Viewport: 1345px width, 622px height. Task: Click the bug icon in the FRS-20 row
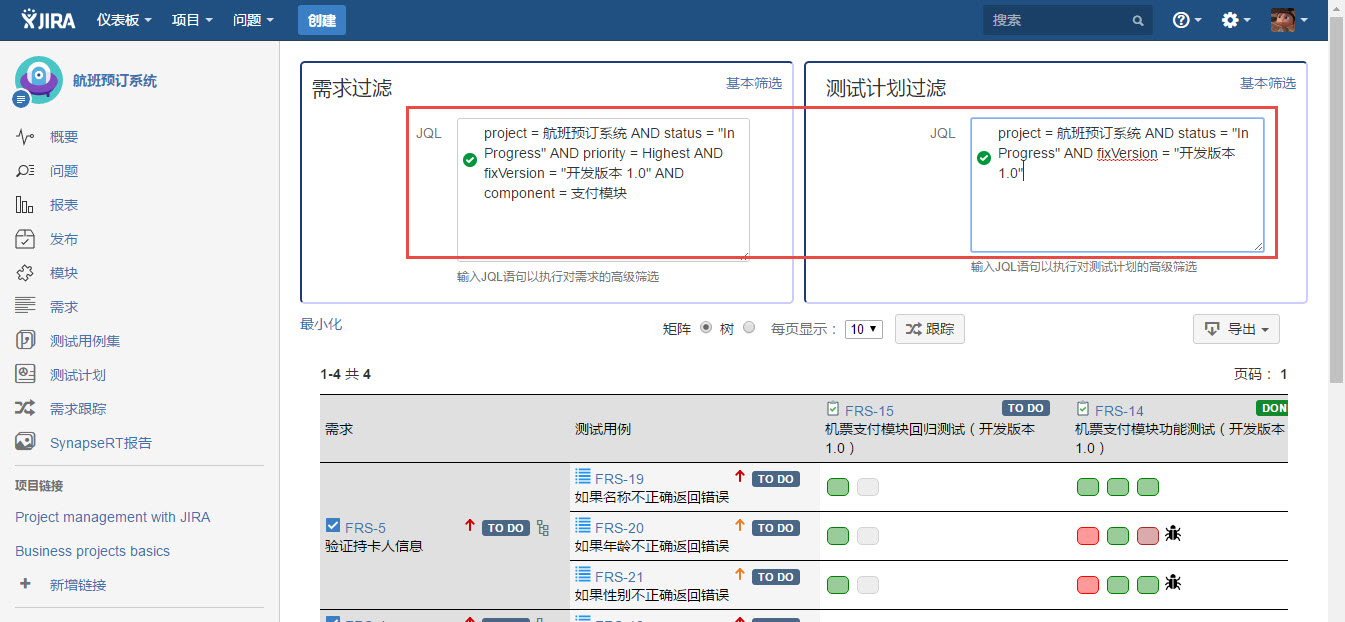1173,535
